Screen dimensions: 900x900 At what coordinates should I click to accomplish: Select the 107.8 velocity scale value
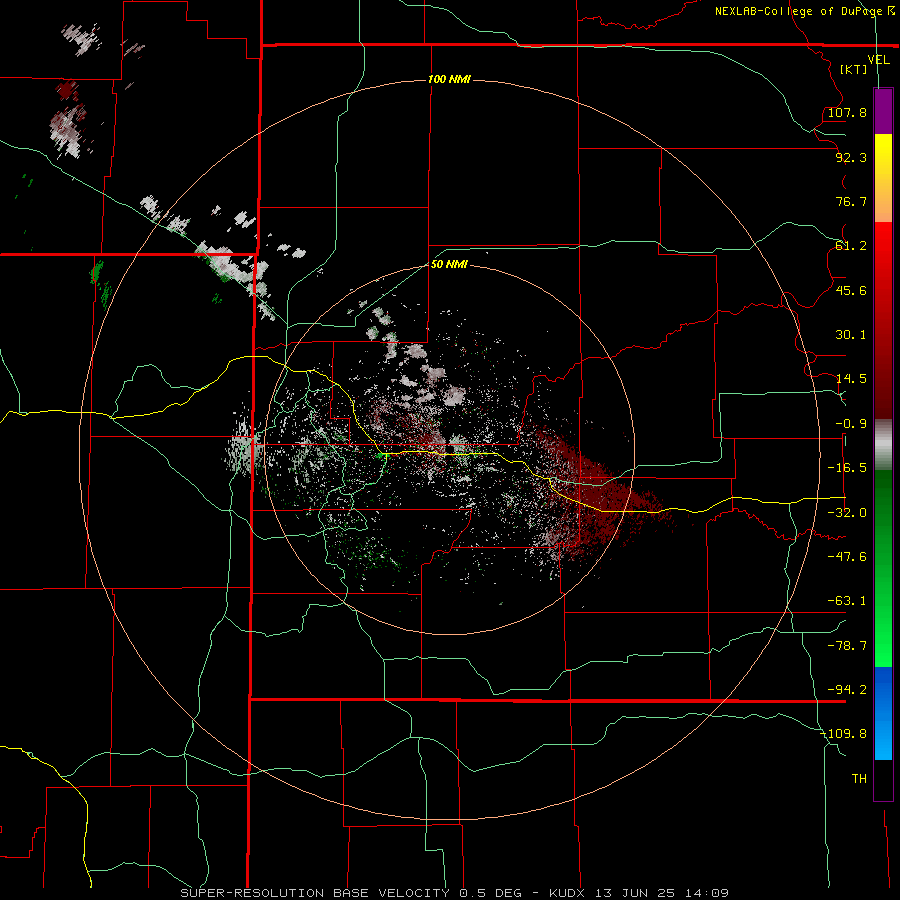(x=847, y=112)
